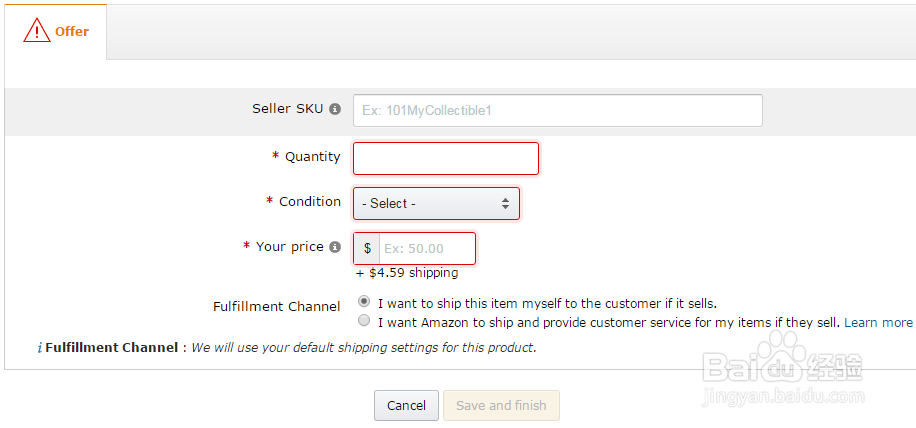Click into the Quantity input box
The width and height of the screenshot is (916, 428).
(x=446, y=158)
